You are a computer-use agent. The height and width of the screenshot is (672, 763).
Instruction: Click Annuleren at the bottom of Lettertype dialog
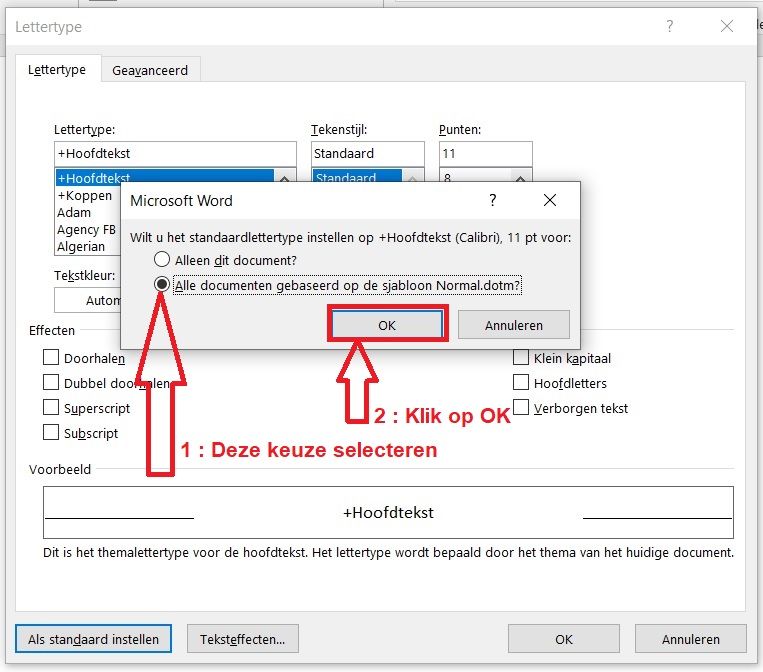pos(690,638)
